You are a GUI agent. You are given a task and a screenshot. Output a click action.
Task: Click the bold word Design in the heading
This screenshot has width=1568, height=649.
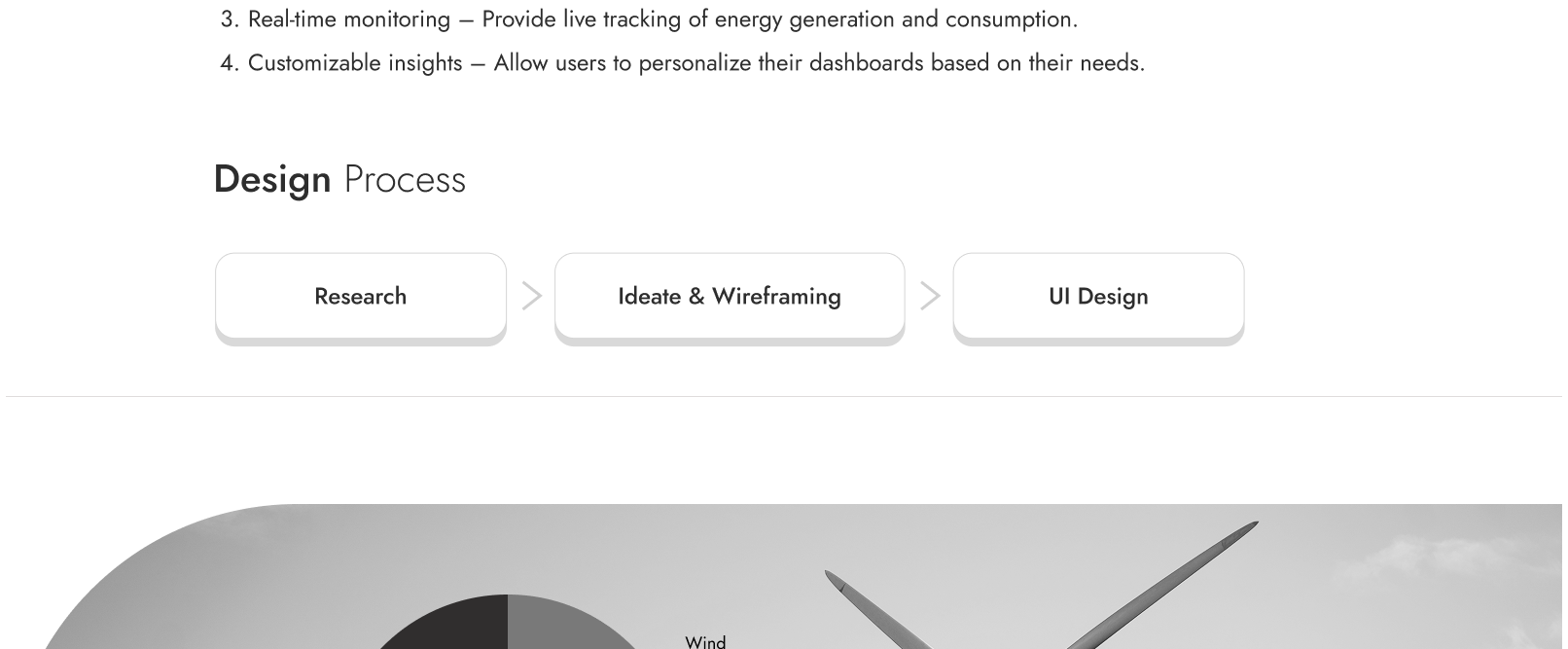[x=272, y=180]
